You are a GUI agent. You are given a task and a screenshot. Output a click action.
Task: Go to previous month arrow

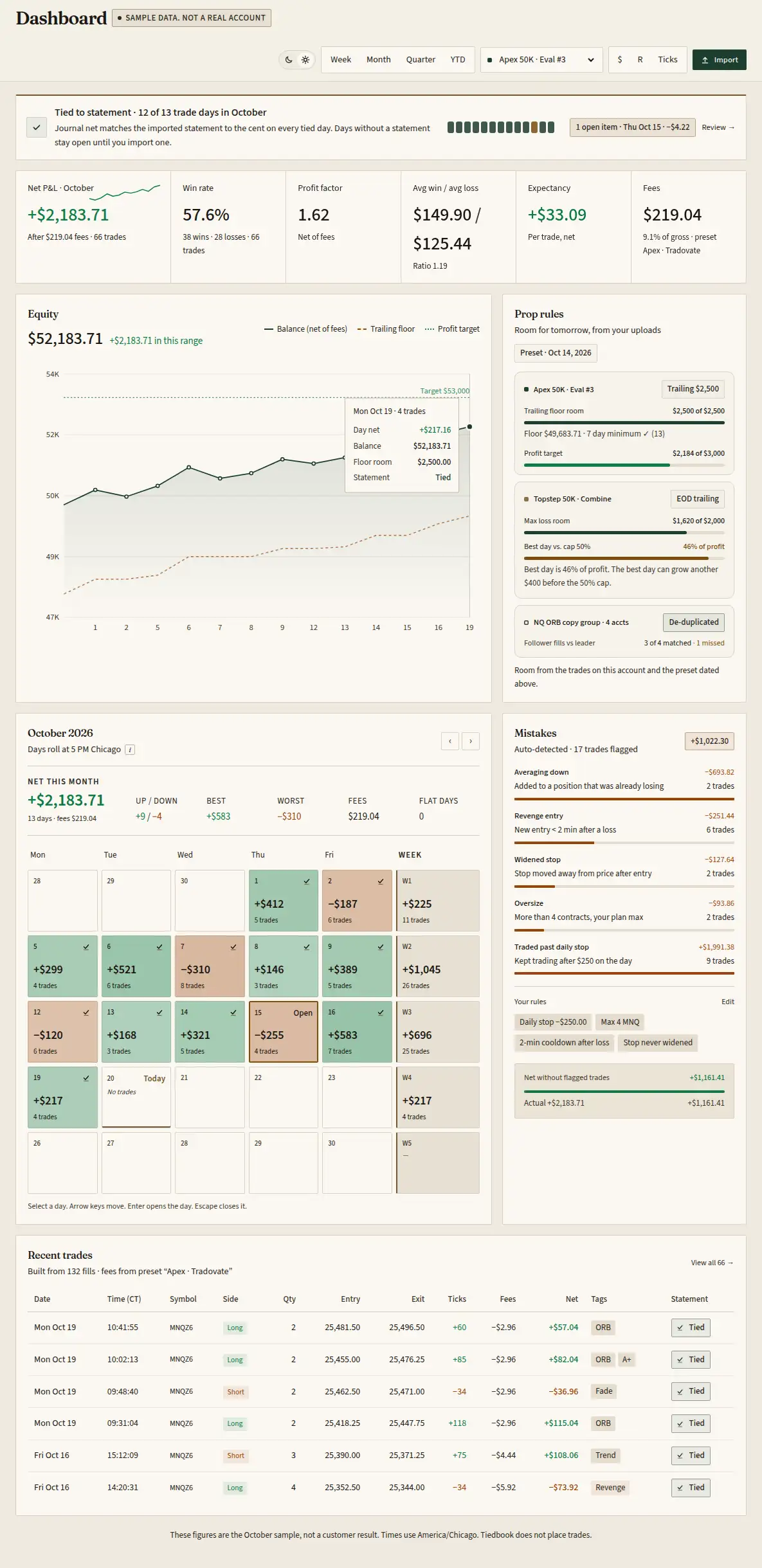click(x=450, y=741)
